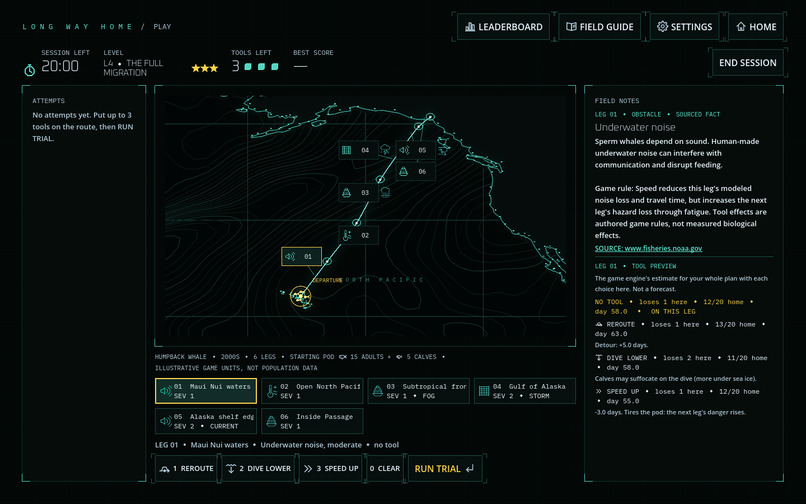
Task: Click the enter arrow icon on Run Trial
Action: point(469,469)
